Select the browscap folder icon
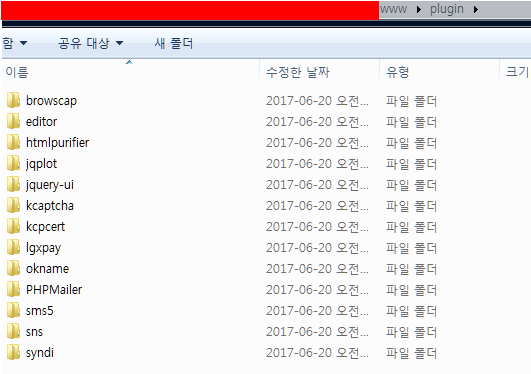 tap(14, 100)
